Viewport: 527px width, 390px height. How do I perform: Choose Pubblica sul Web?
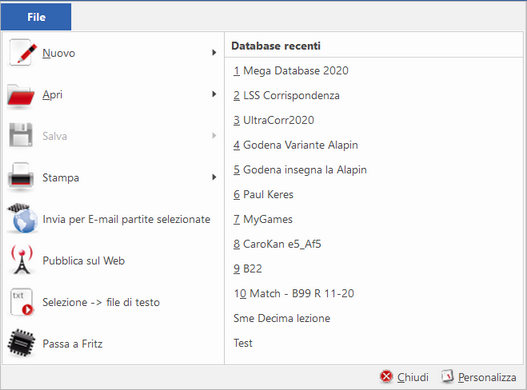point(112,261)
